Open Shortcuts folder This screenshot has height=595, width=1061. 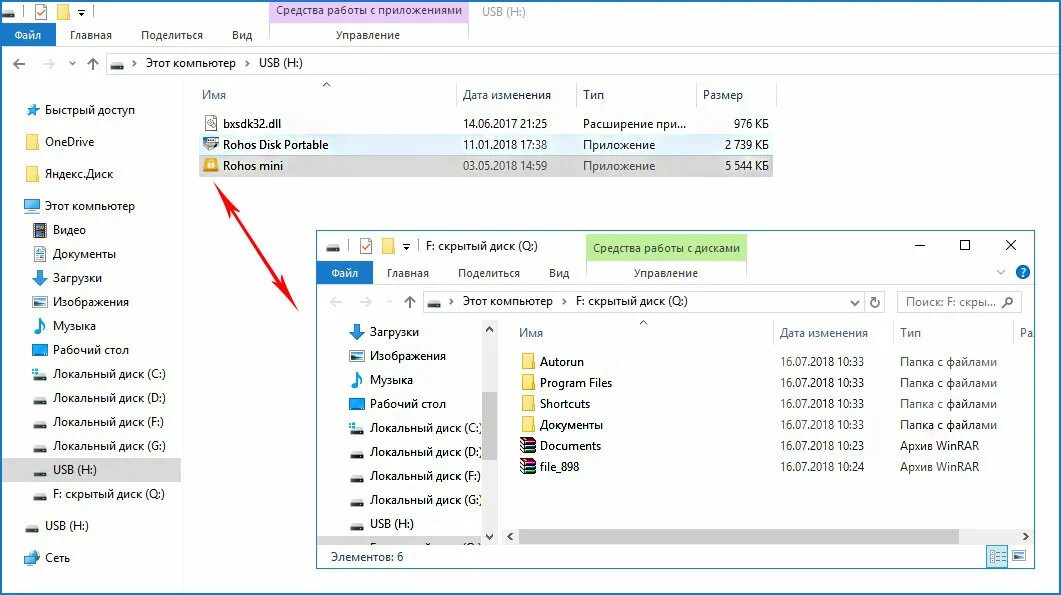565,403
